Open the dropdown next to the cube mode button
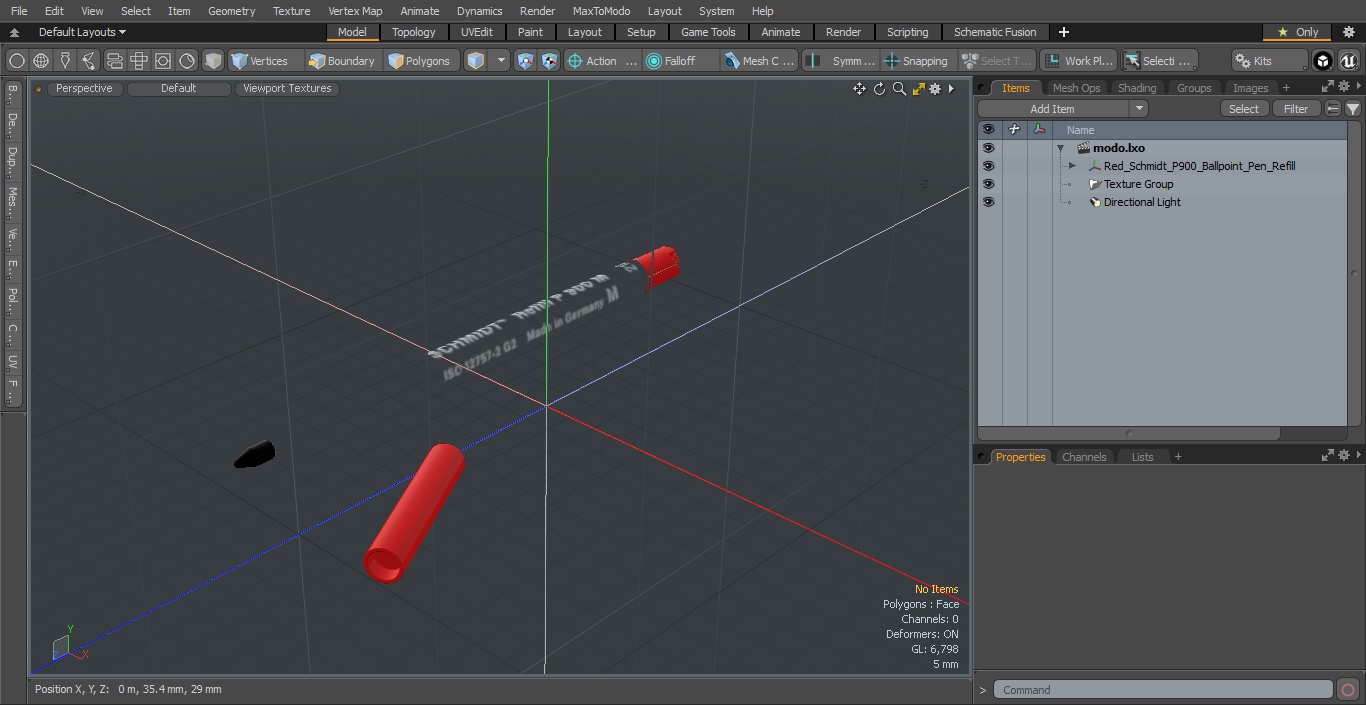 pos(501,61)
